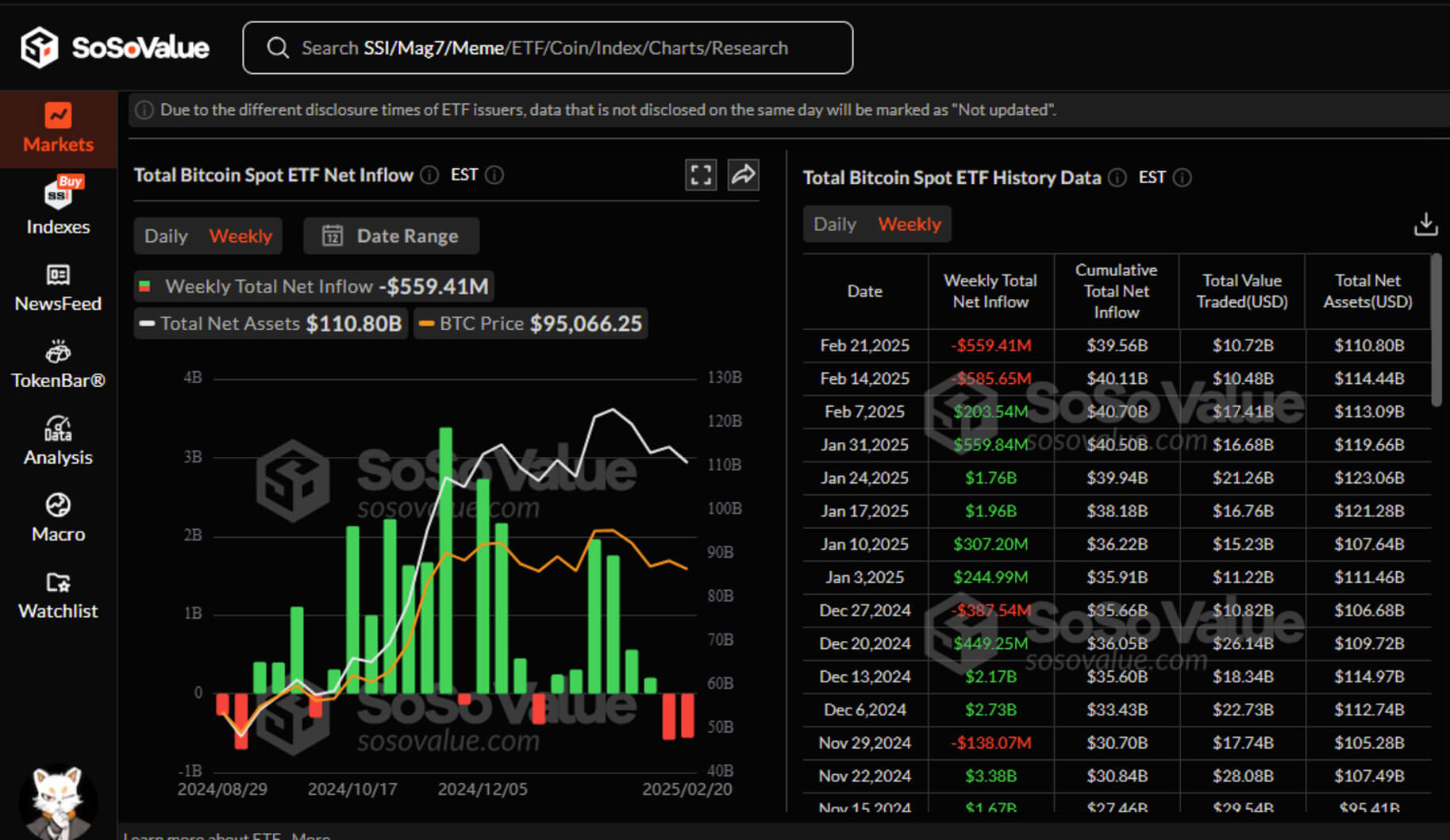
Task: Select Weekly view for the chart
Action: coord(240,236)
